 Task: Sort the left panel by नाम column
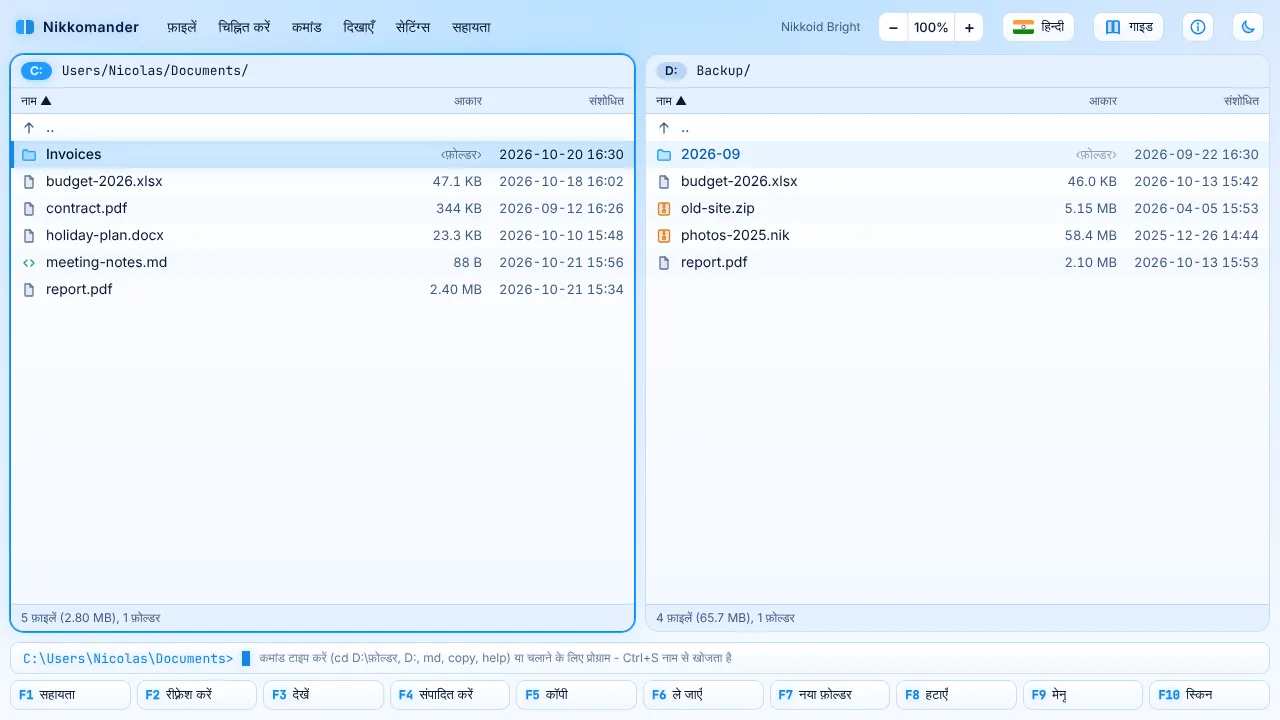tap(36, 100)
